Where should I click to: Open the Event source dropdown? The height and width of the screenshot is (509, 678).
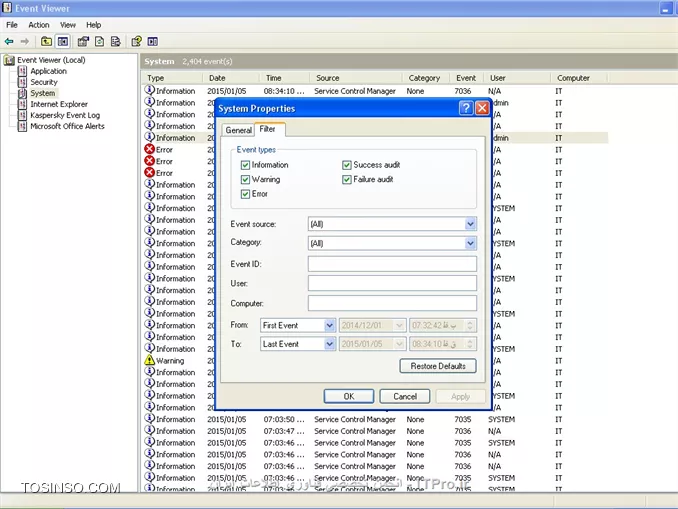click(470, 224)
